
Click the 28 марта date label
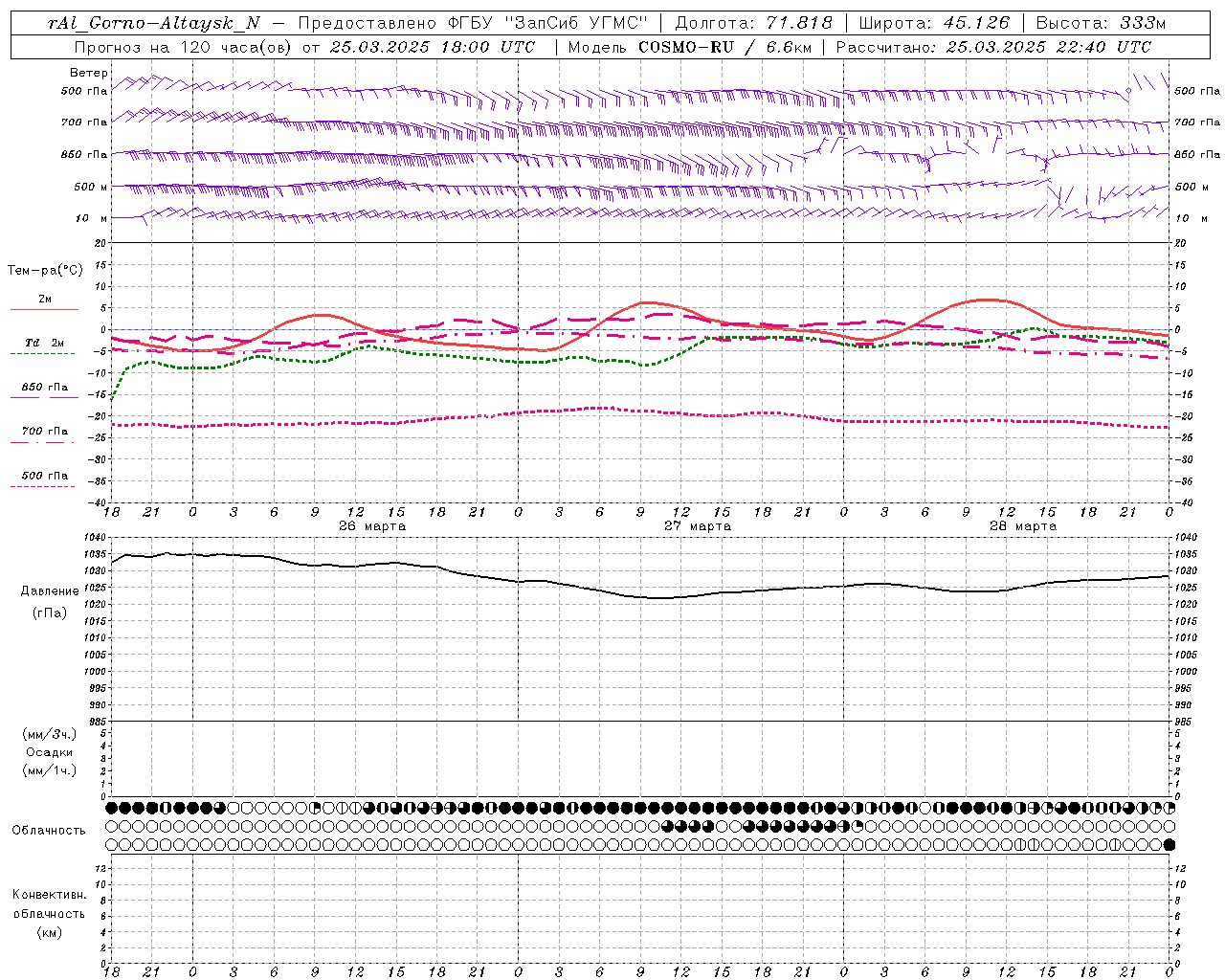(1023, 526)
